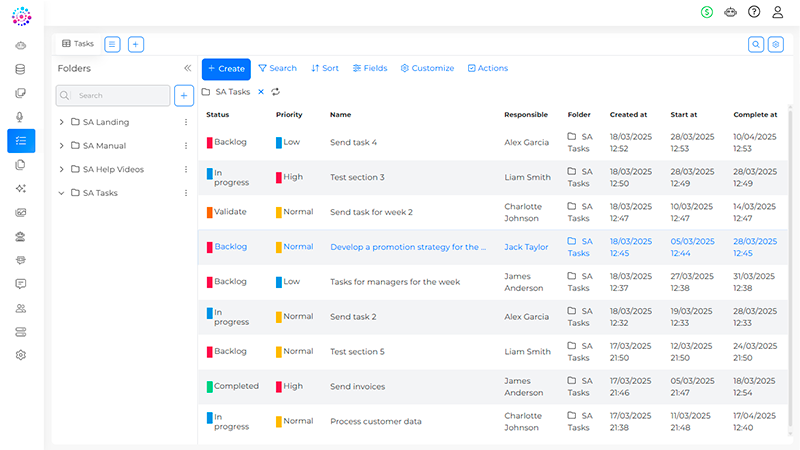Open the image gallery sidebar icon
Screen dimensions: 800x450
click(20, 212)
